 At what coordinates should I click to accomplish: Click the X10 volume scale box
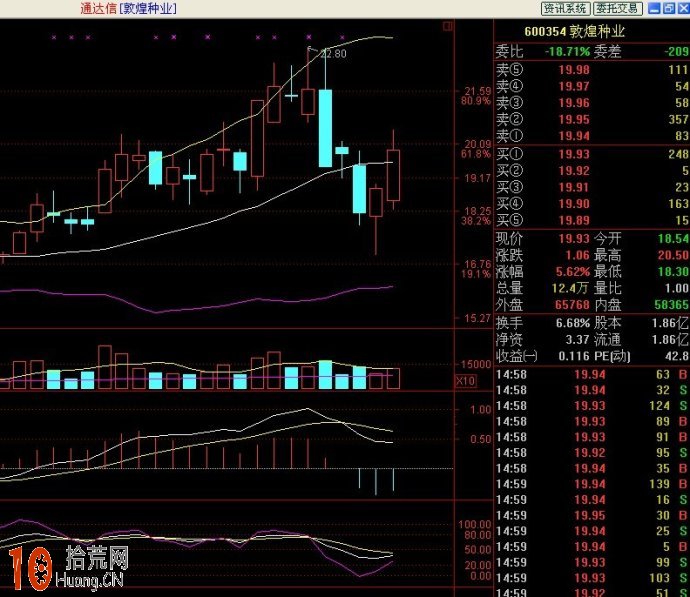point(465,381)
